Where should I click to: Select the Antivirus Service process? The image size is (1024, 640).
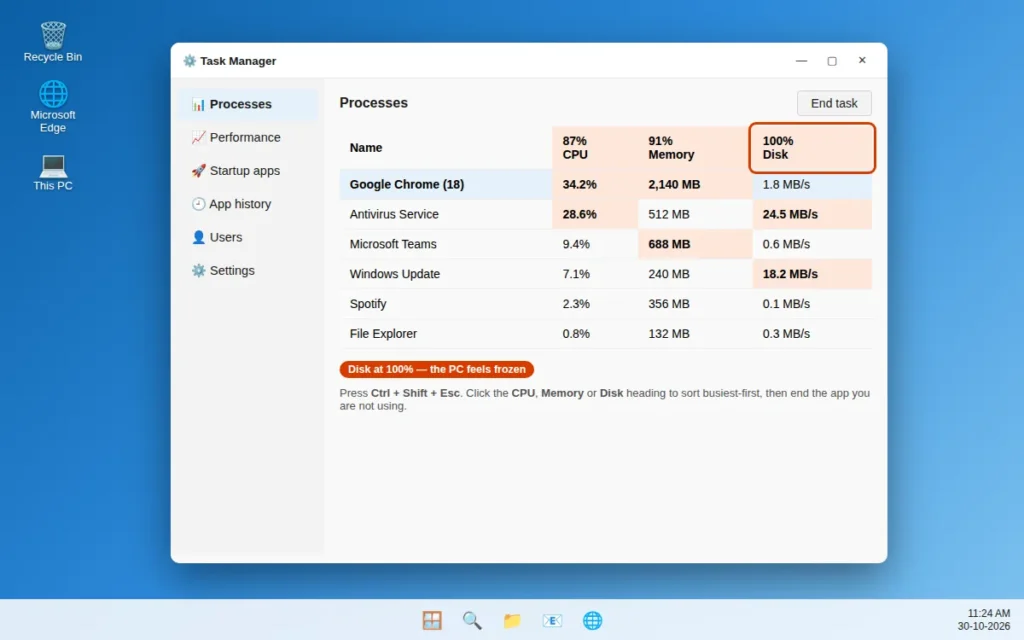coord(605,214)
